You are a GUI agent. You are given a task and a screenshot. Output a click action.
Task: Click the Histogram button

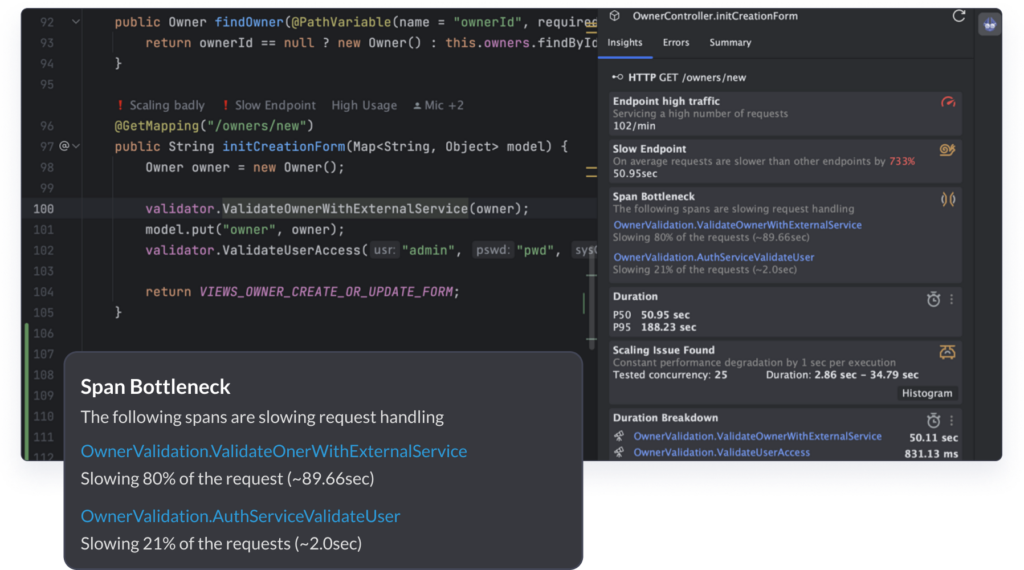[928, 394]
